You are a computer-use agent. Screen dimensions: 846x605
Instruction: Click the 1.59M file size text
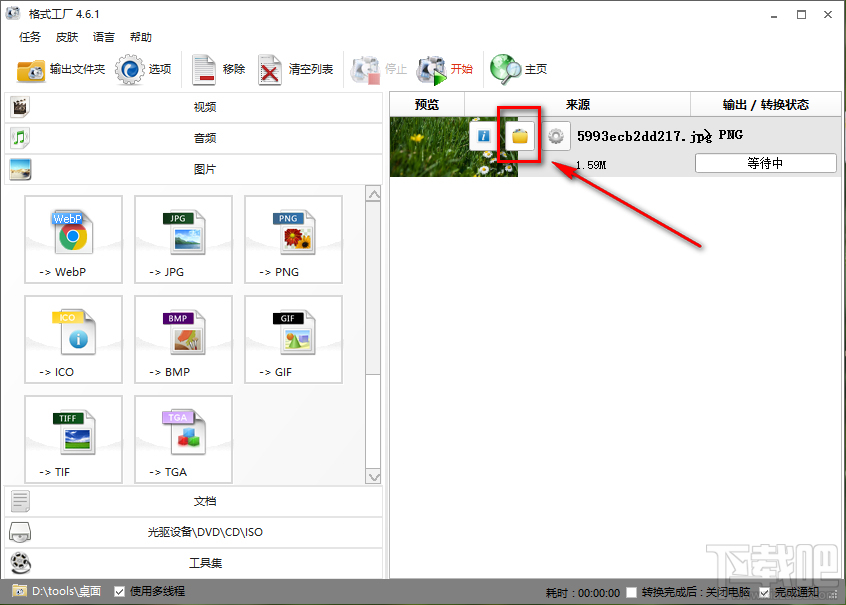tap(590, 165)
